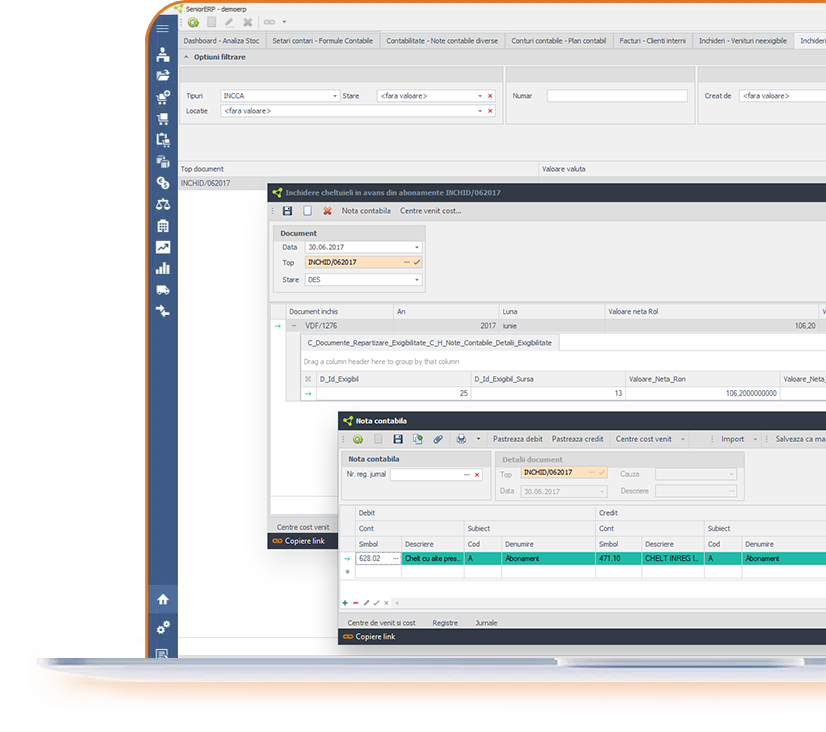826x732 pixels.
Task: Open the balance scales module icon
Action: [162, 204]
